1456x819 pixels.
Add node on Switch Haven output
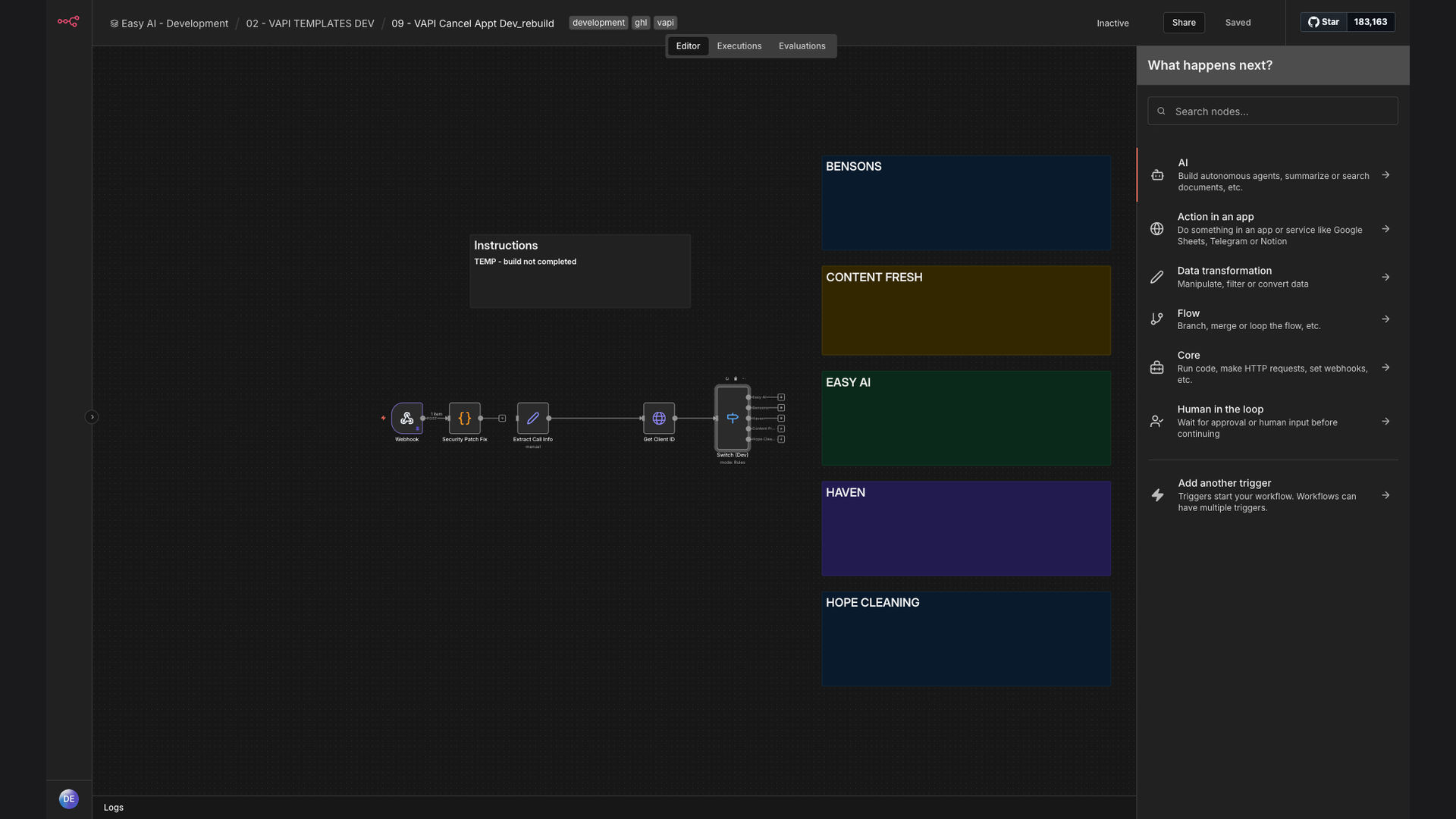coord(781,419)
